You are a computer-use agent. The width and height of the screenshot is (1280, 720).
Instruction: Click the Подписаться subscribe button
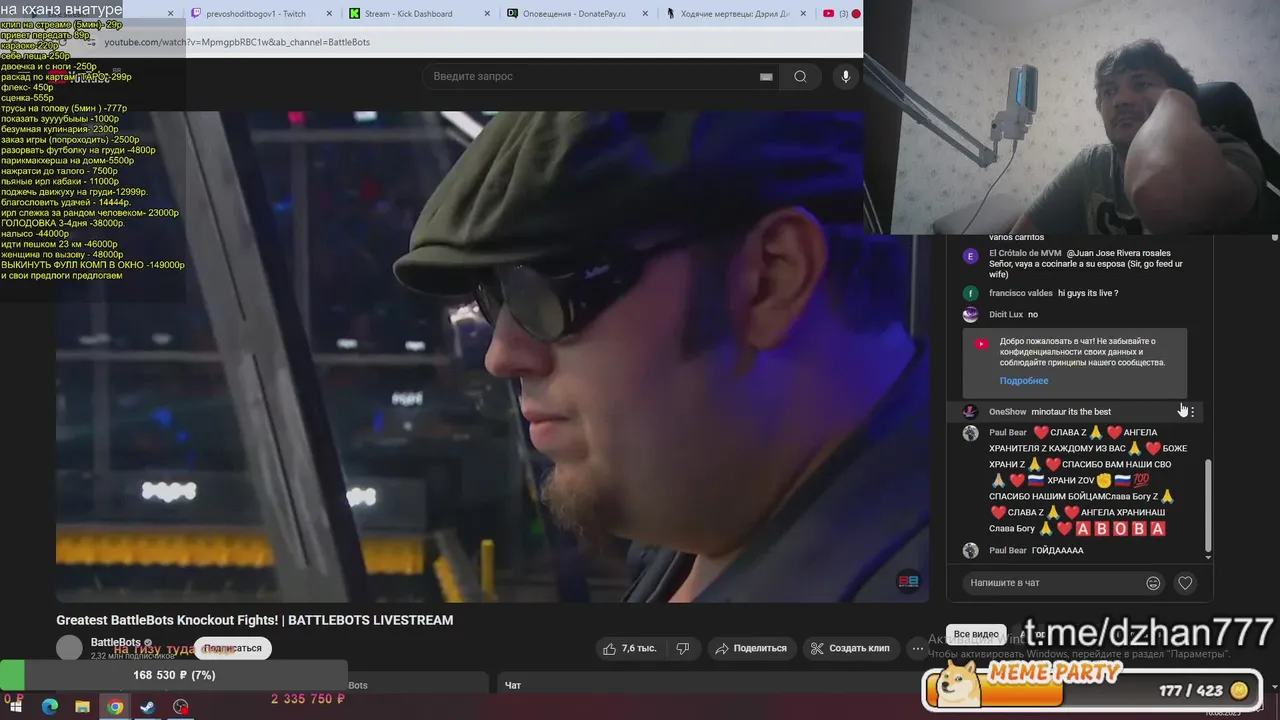click(x=232, y=648)
